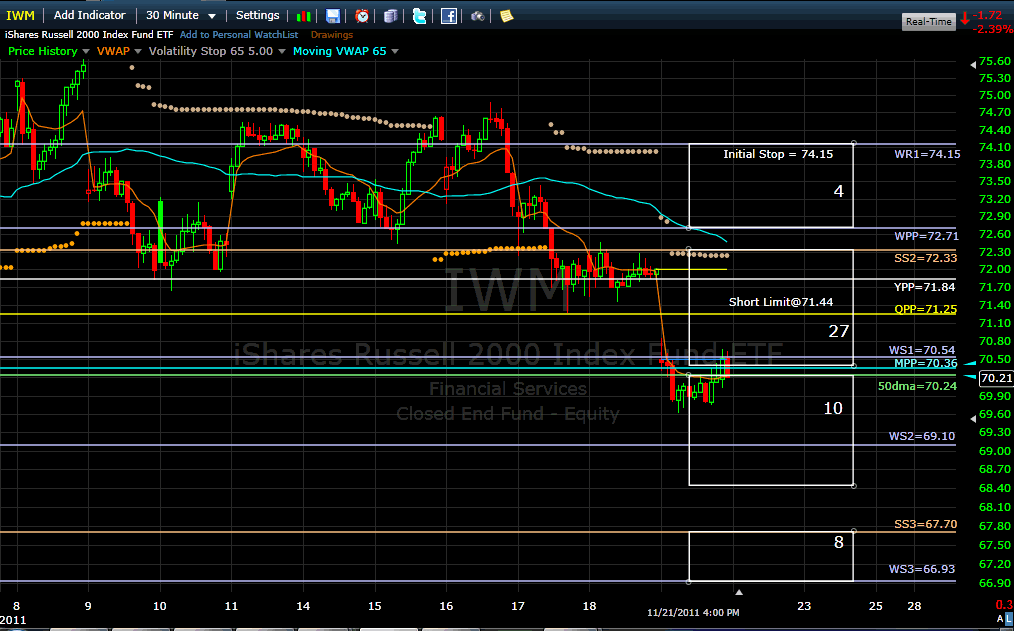This screenshot has height=631, width=1014.
Task: Click the YPP=71.84 level label
Action: pos(924,287)
